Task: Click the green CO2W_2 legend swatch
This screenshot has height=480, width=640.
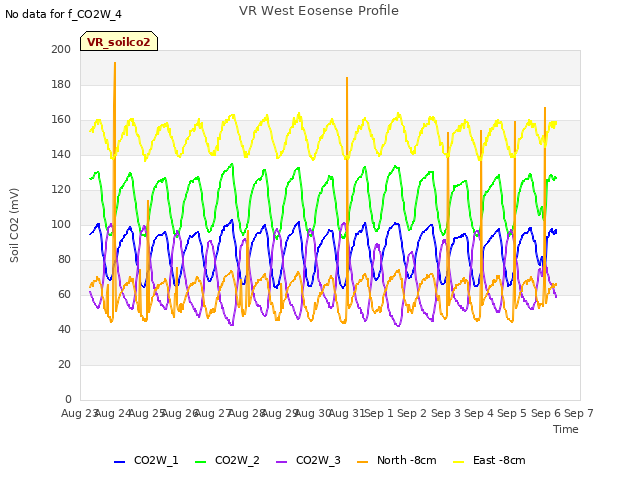Action: pos(200,462)
